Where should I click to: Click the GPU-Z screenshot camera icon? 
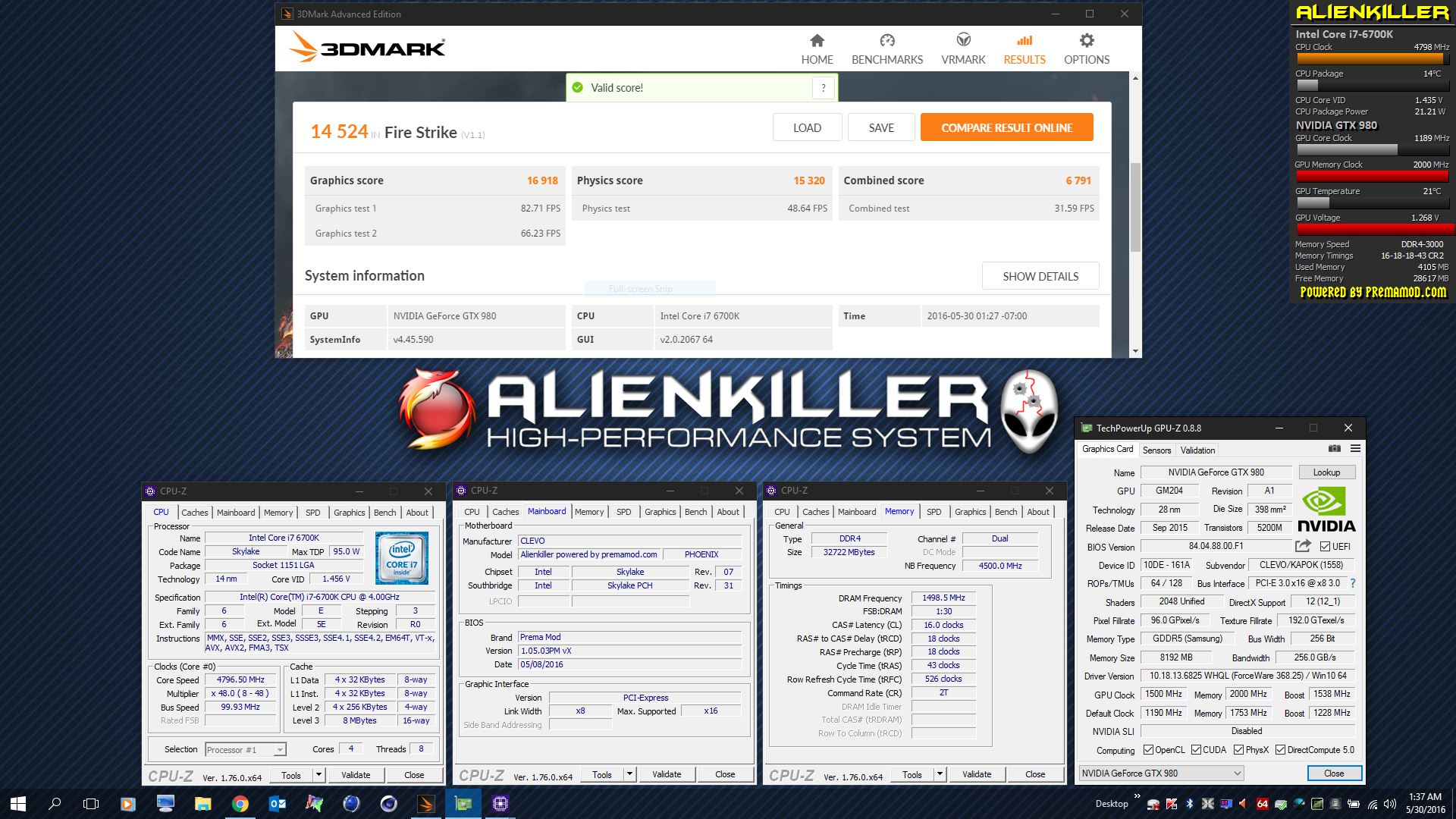click(1335, 449)
